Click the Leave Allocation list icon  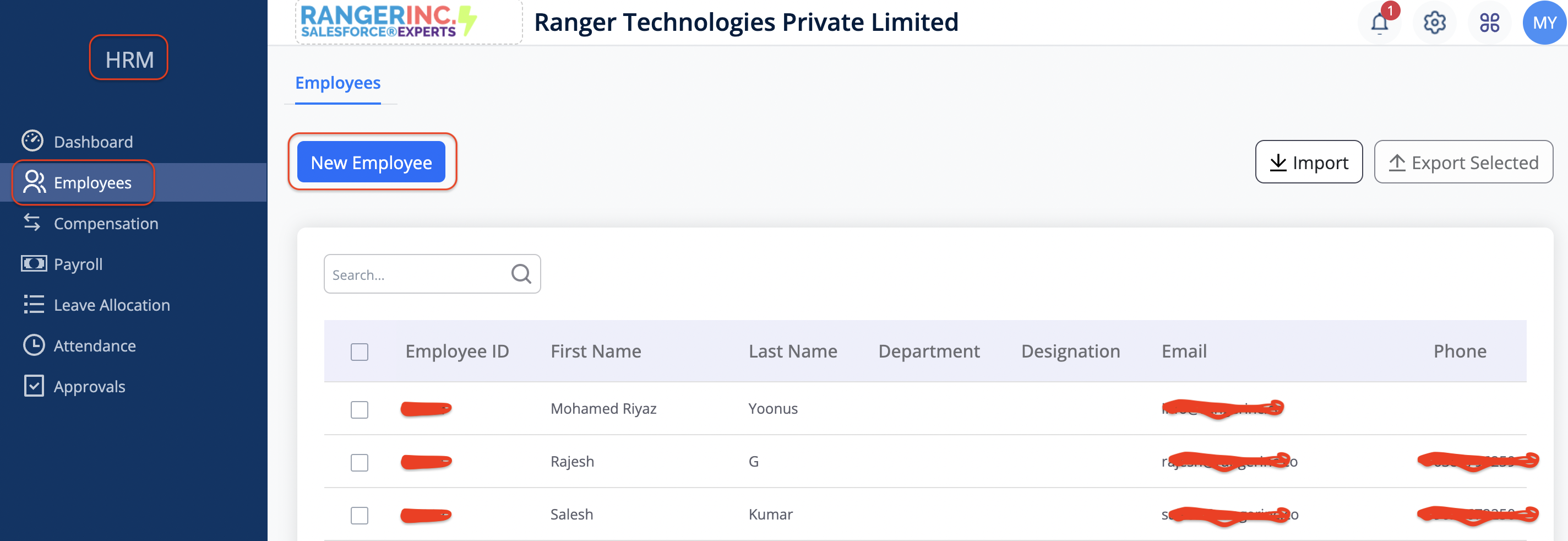(34, 304)
